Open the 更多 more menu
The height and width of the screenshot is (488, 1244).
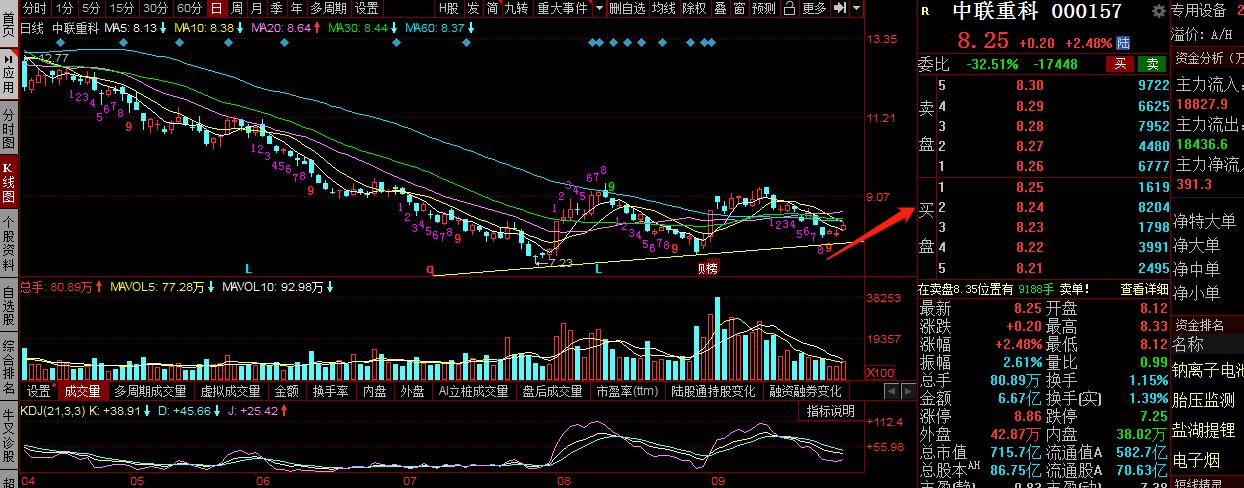(x=815, y=9)
